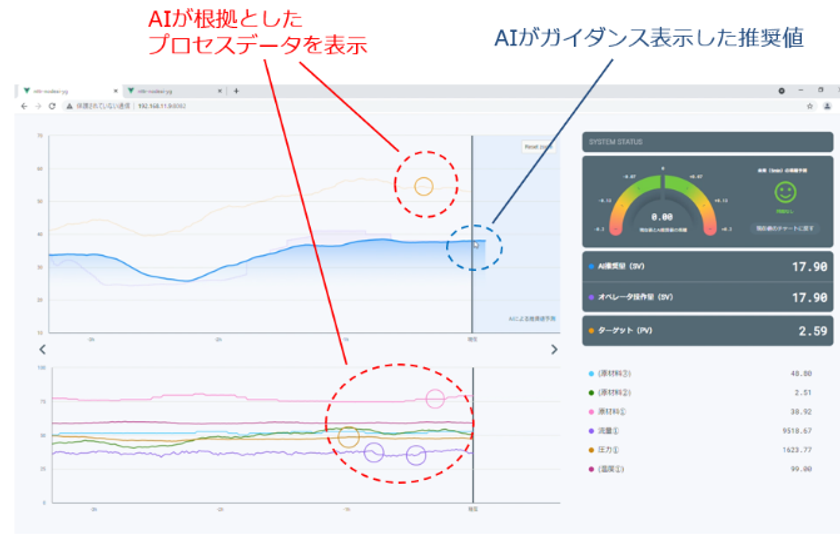Image resolution: width=840 pixels, height=537 pixels.
Task: Close the second browser tab
Action: tap(220, 91)
